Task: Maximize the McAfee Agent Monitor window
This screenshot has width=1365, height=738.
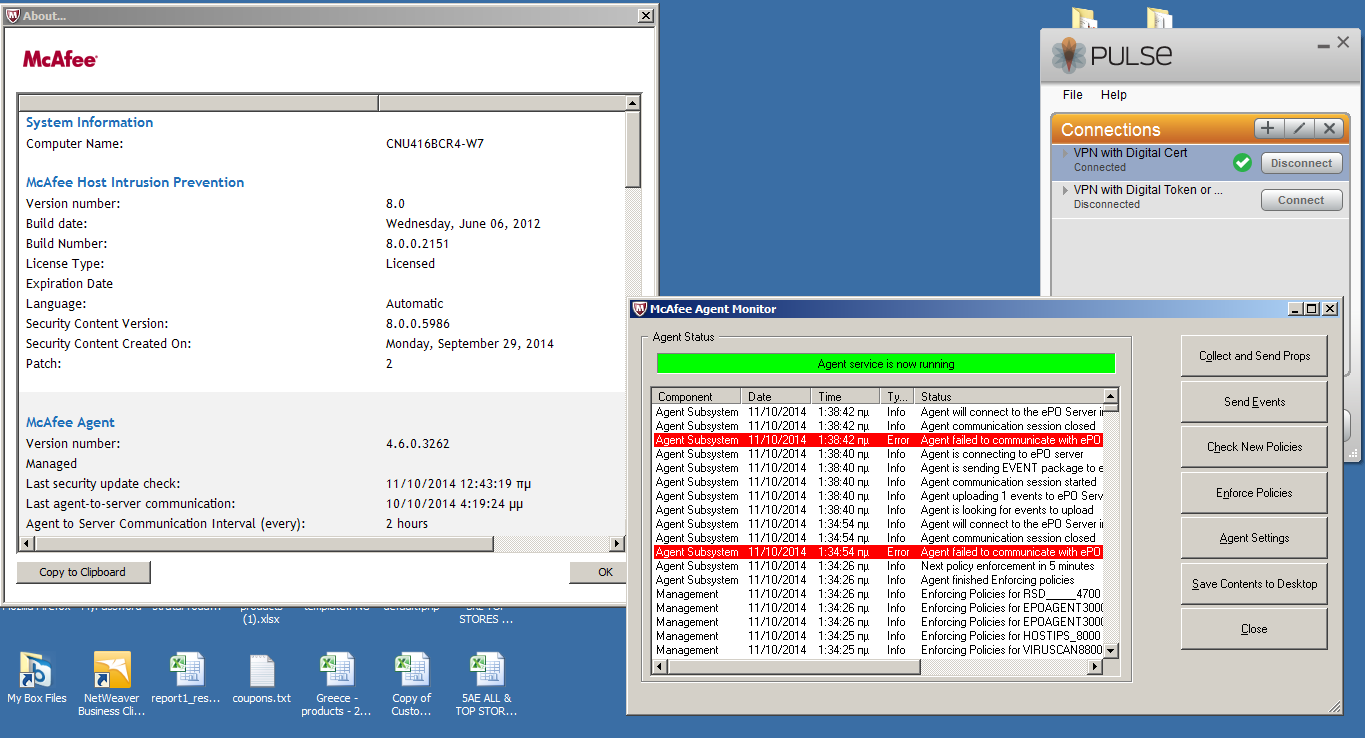Action: pyautogui.click(x=1312, y=309)
